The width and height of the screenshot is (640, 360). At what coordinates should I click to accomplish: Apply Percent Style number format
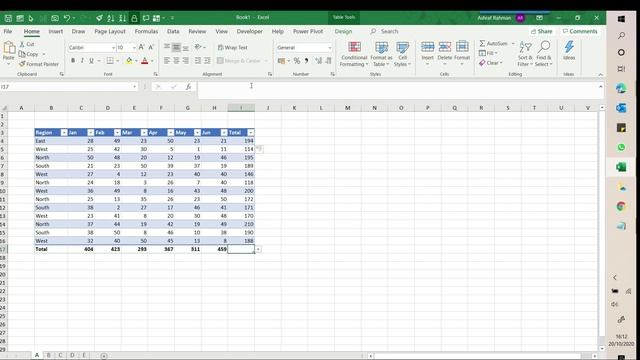pos(297,61)
